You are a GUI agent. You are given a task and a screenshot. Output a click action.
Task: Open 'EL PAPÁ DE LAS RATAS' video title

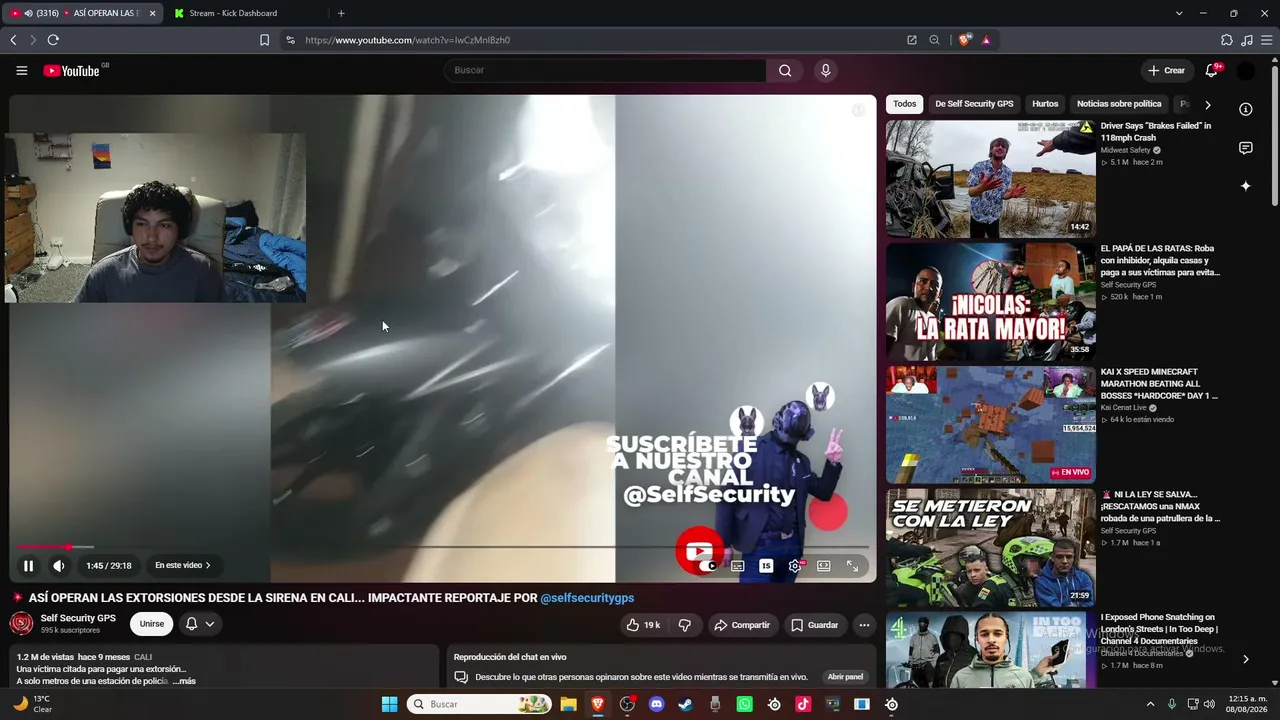pyautogui.click(x=1160, y=260)
